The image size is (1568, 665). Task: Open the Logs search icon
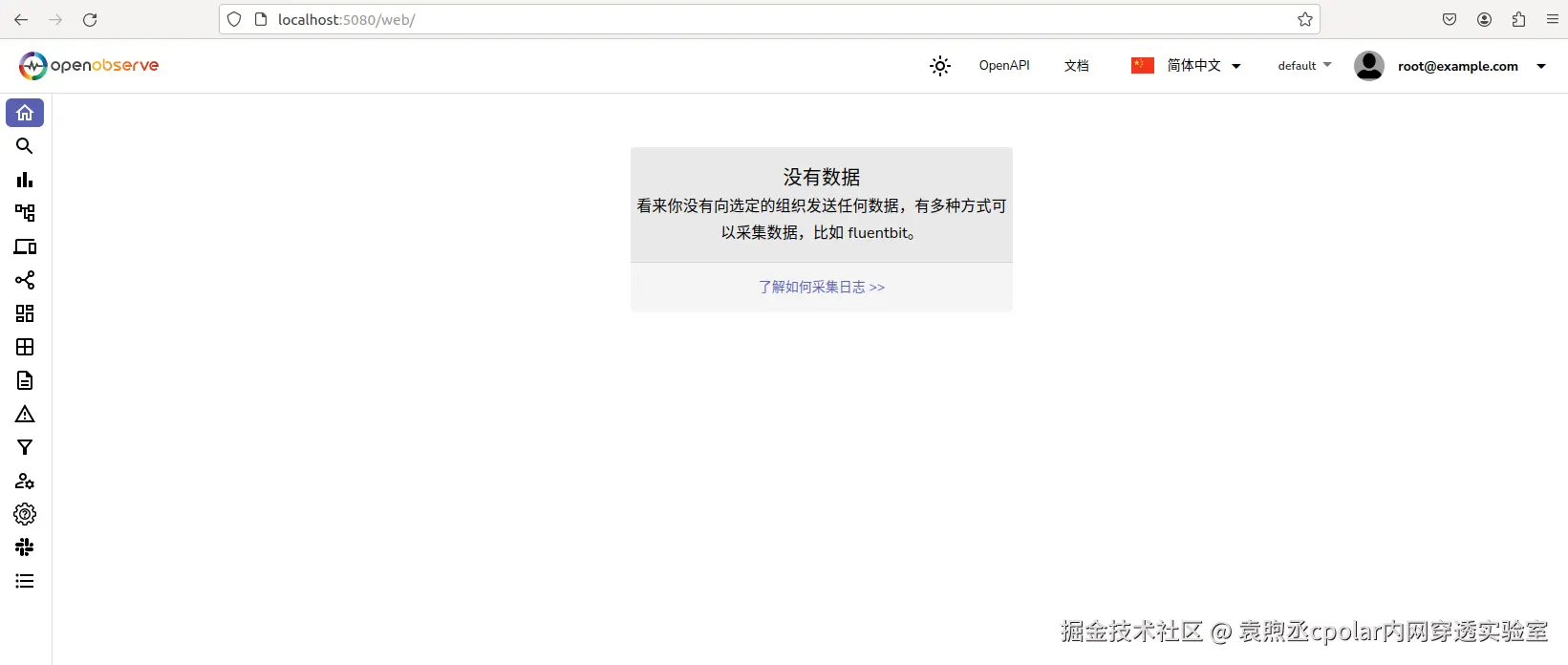pyautogui.click(x=25, y=146)
